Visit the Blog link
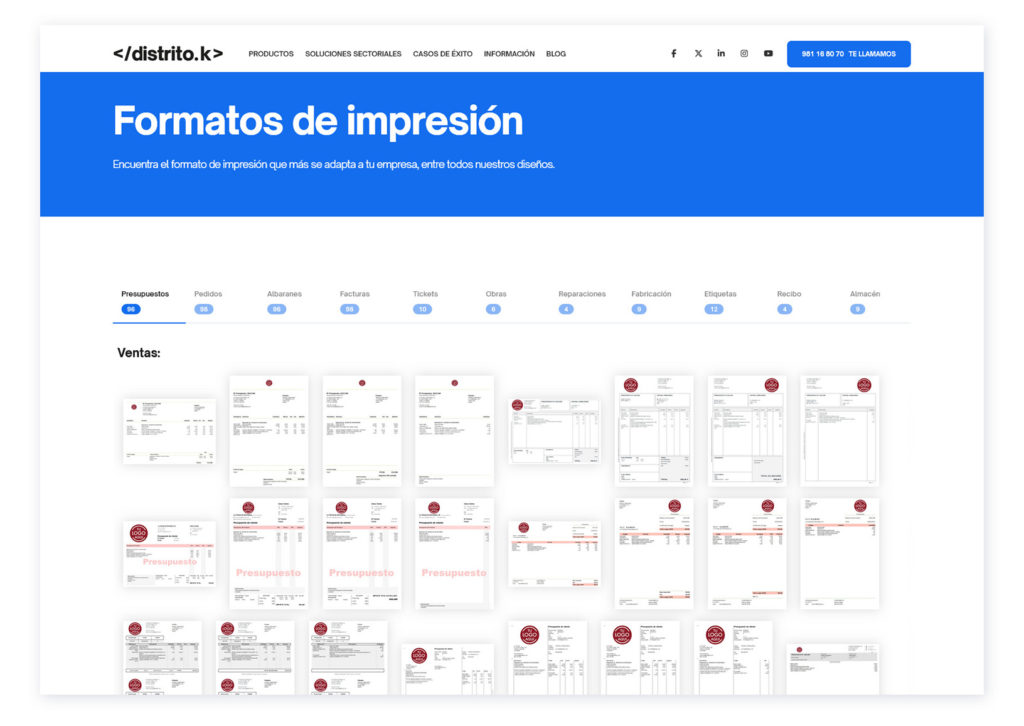This screenshot has height=726, width=1024. click(x=556, y=54)
